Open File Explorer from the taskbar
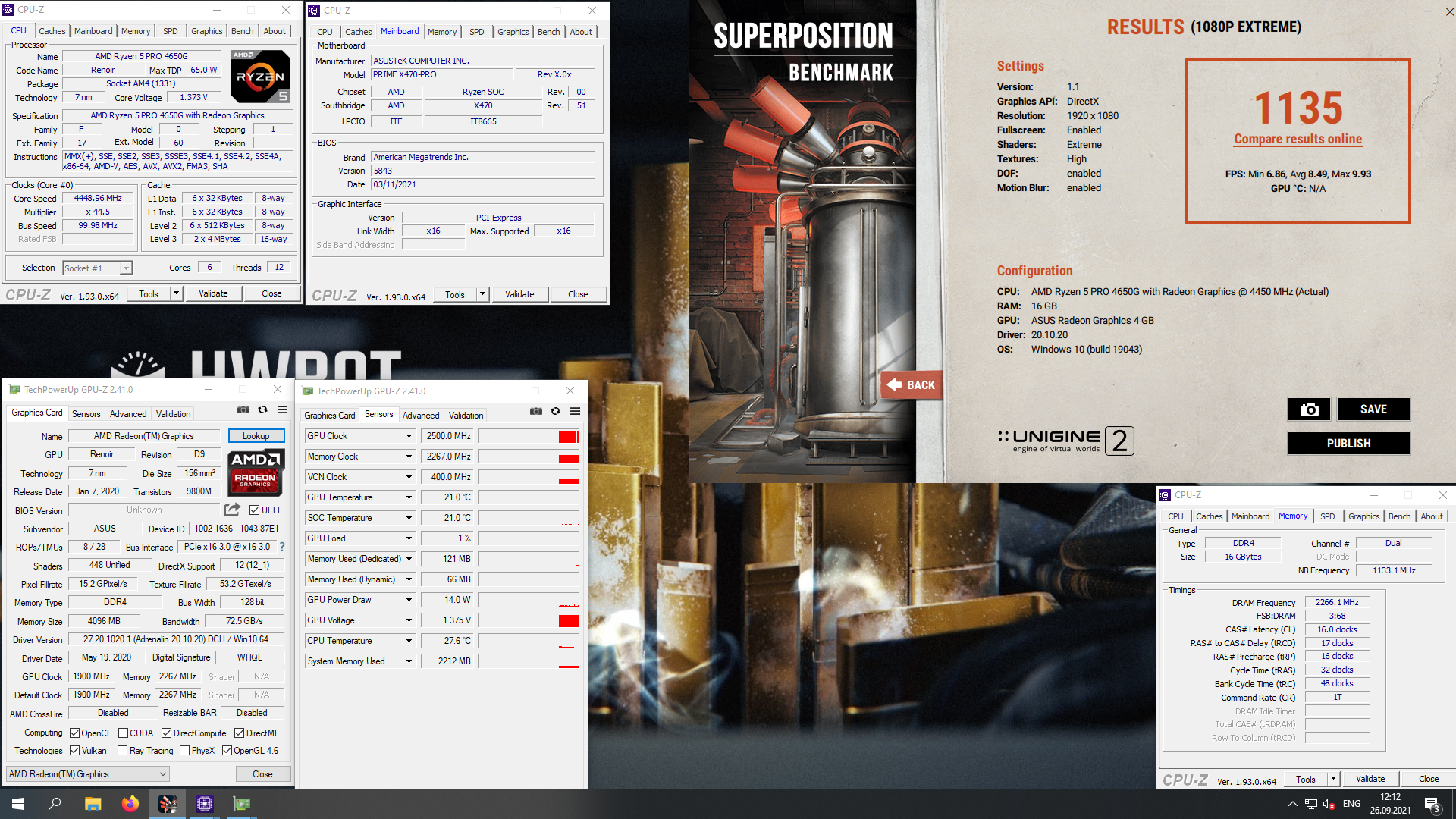The image size is (1456, 819). coord(93,804)
